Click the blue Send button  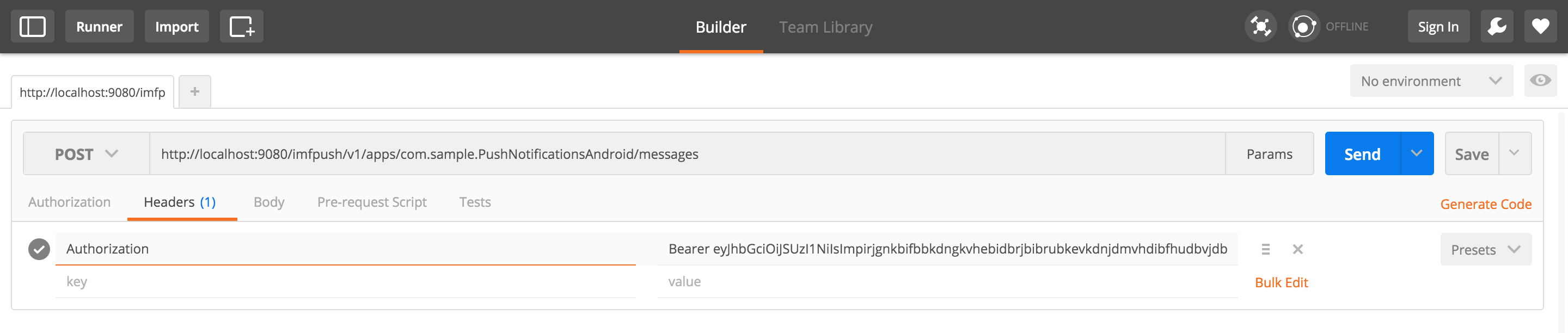click(x=1362, y=155)
